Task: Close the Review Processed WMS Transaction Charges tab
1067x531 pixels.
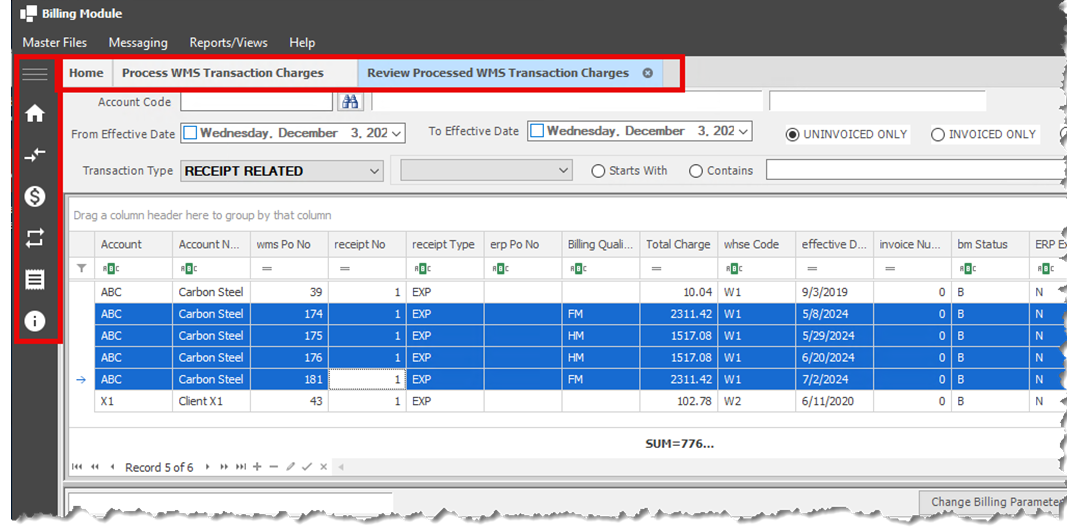Action: point(648,73)
